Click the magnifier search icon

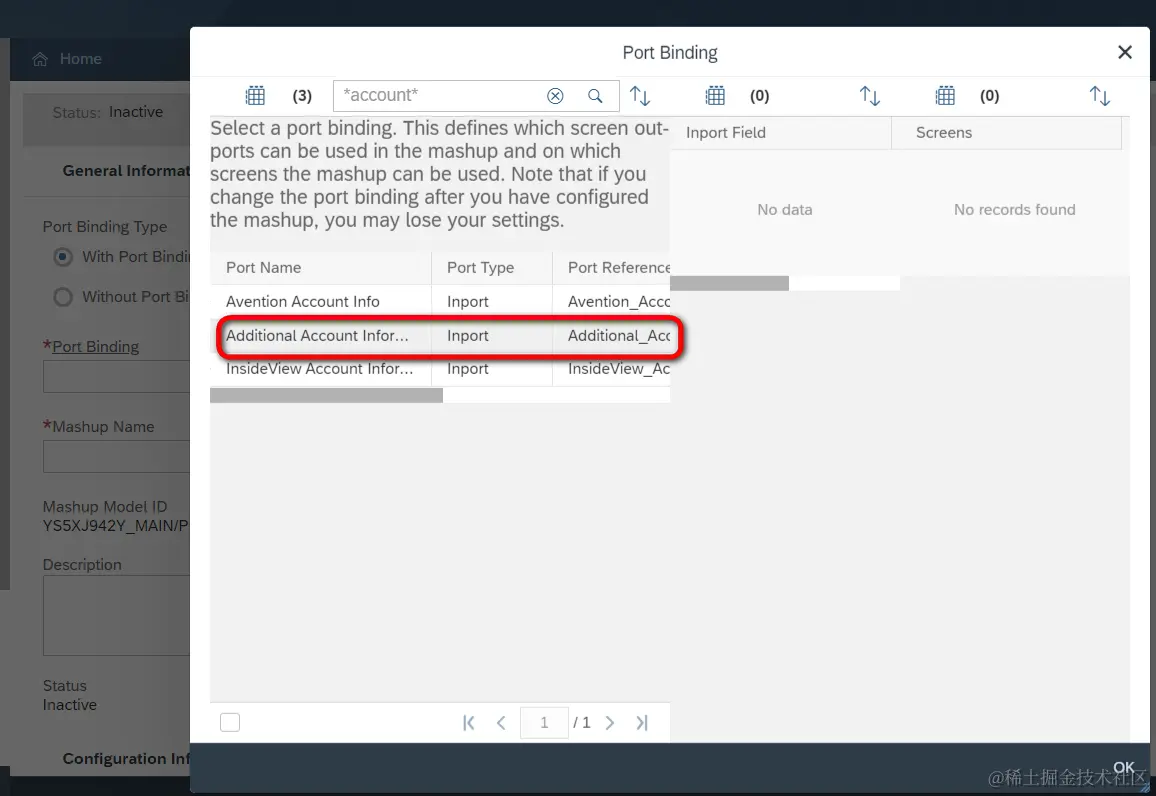[x=595, y=96]
